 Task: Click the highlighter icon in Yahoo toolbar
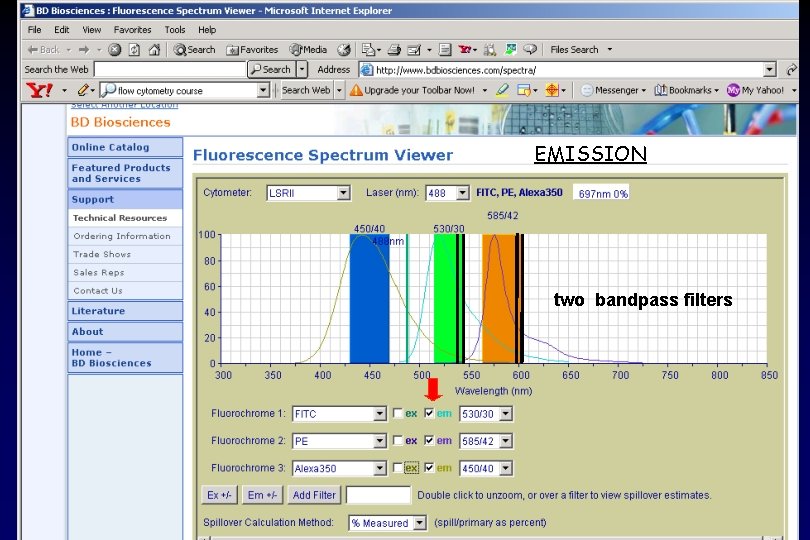(502, 90)
